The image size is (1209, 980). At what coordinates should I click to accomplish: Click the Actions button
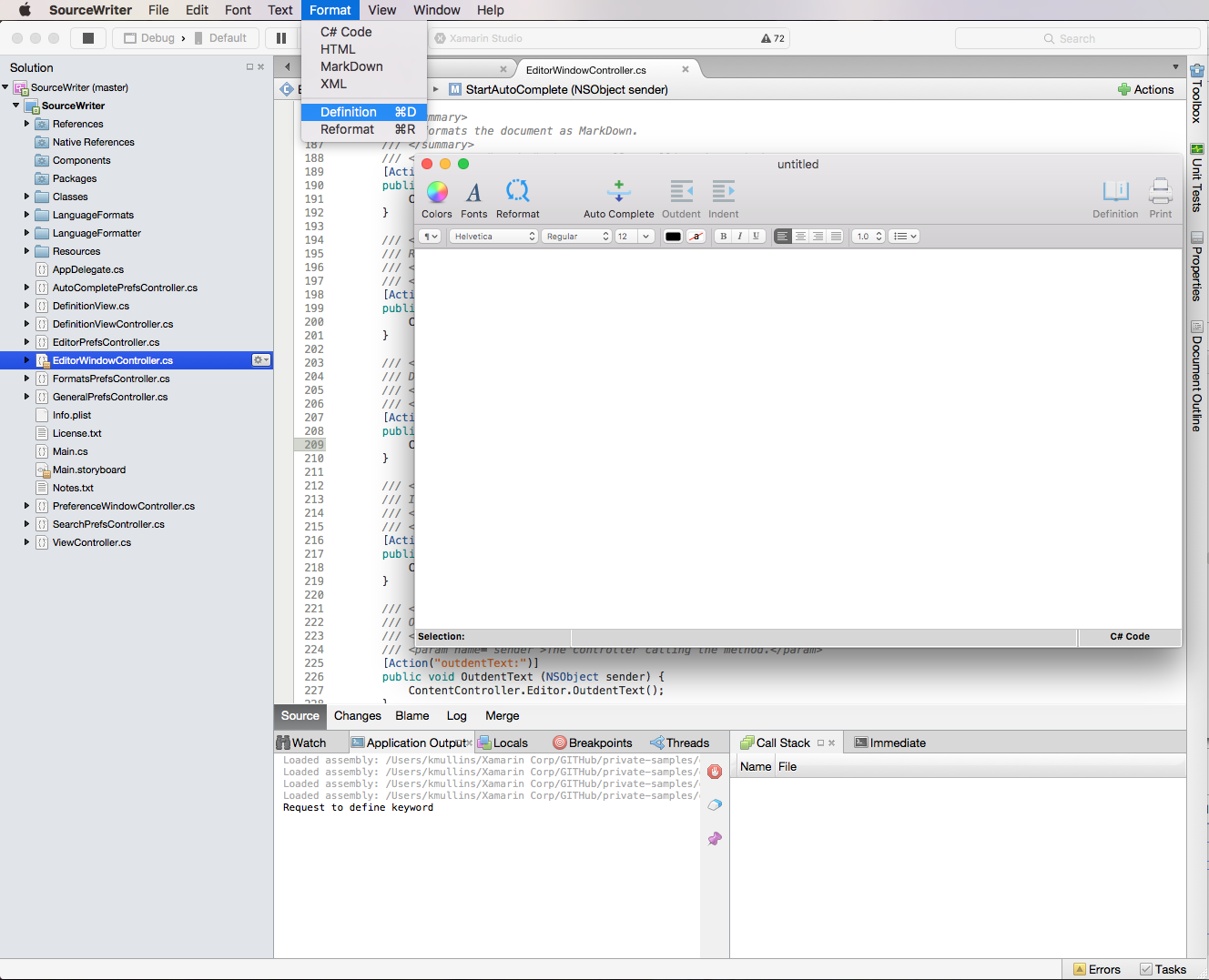(x=1145, y=89)
